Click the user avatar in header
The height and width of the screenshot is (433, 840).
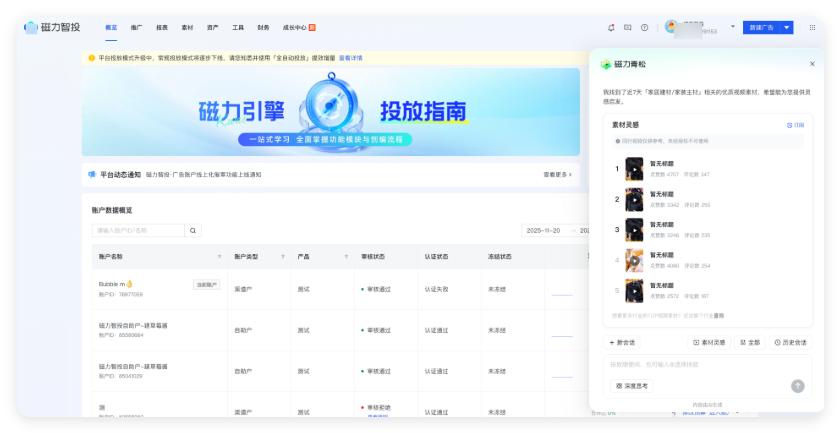[x=671, y=26]
